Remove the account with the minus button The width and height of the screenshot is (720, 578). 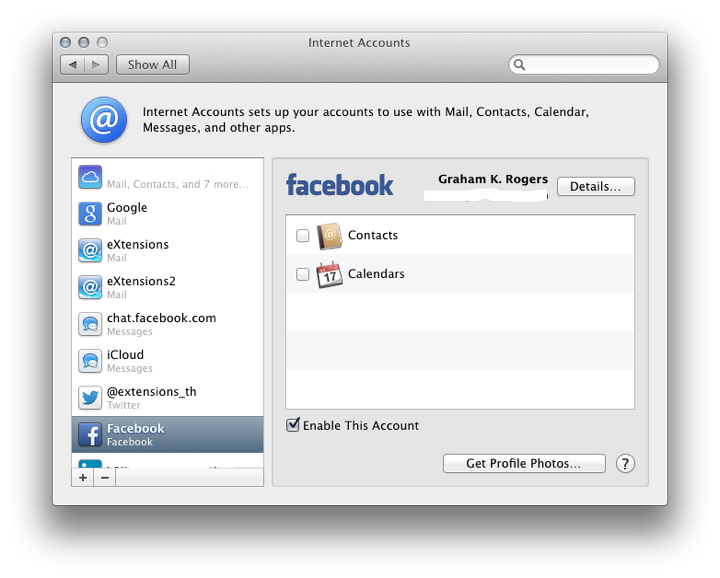click(x=105, y=477)
